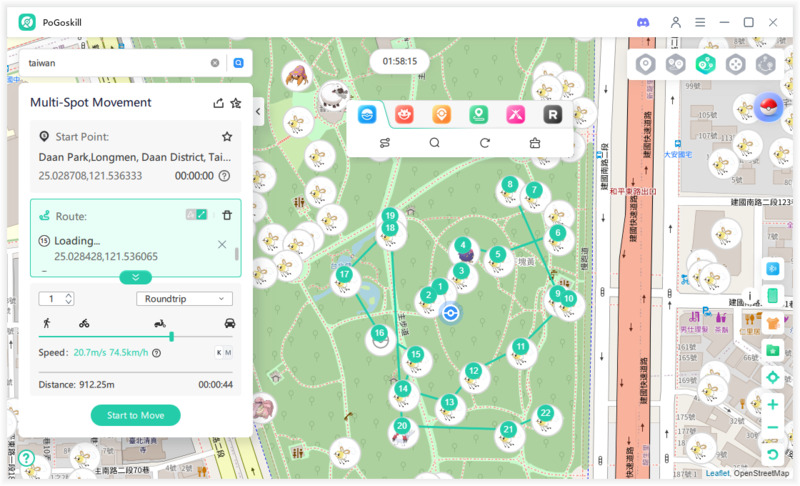Remove waypoint 15 with X
Viewport: 800px width, 486px height.
point(222,244)
